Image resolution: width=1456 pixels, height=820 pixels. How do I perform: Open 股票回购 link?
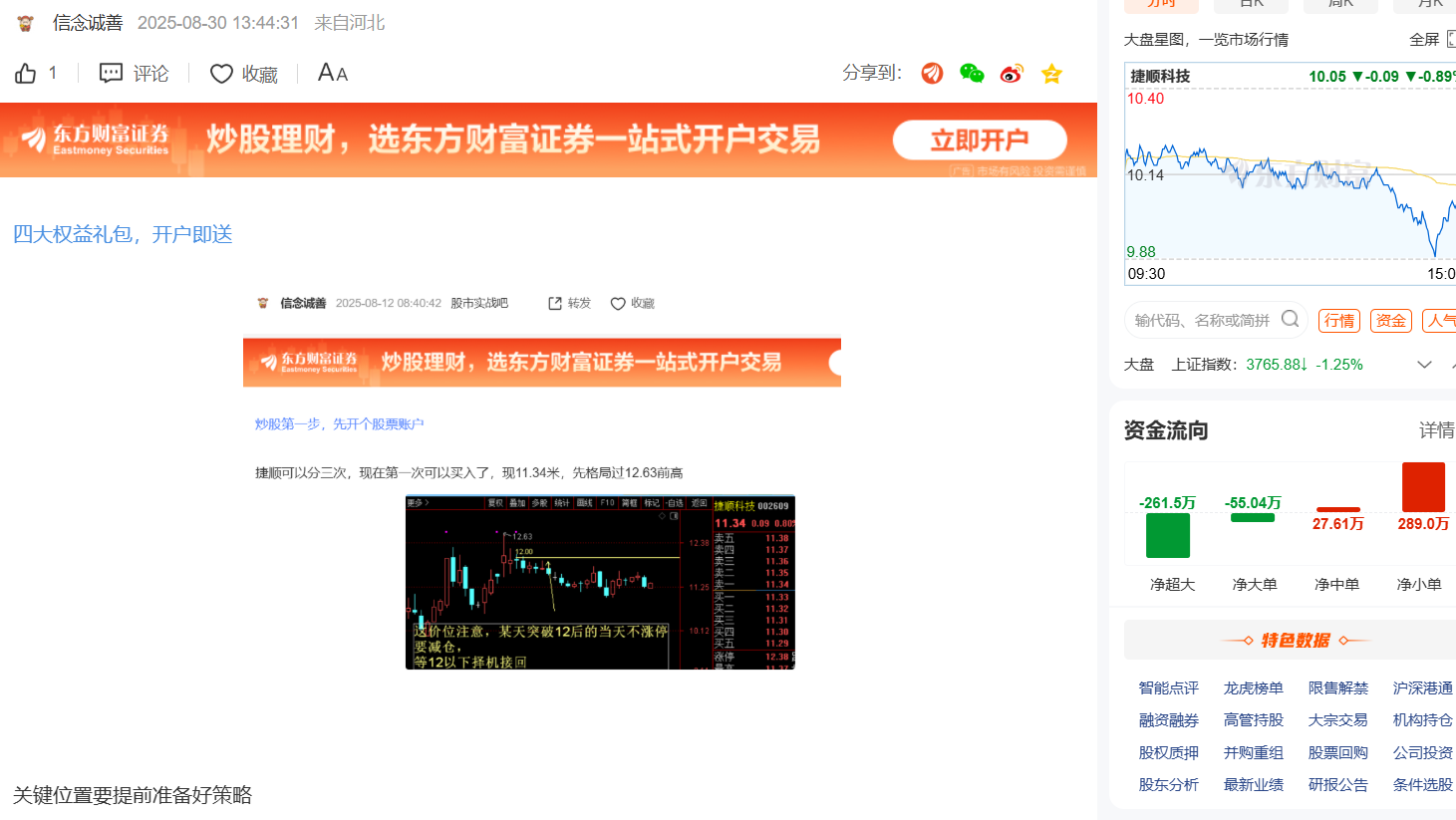[x=1338, y=753]
